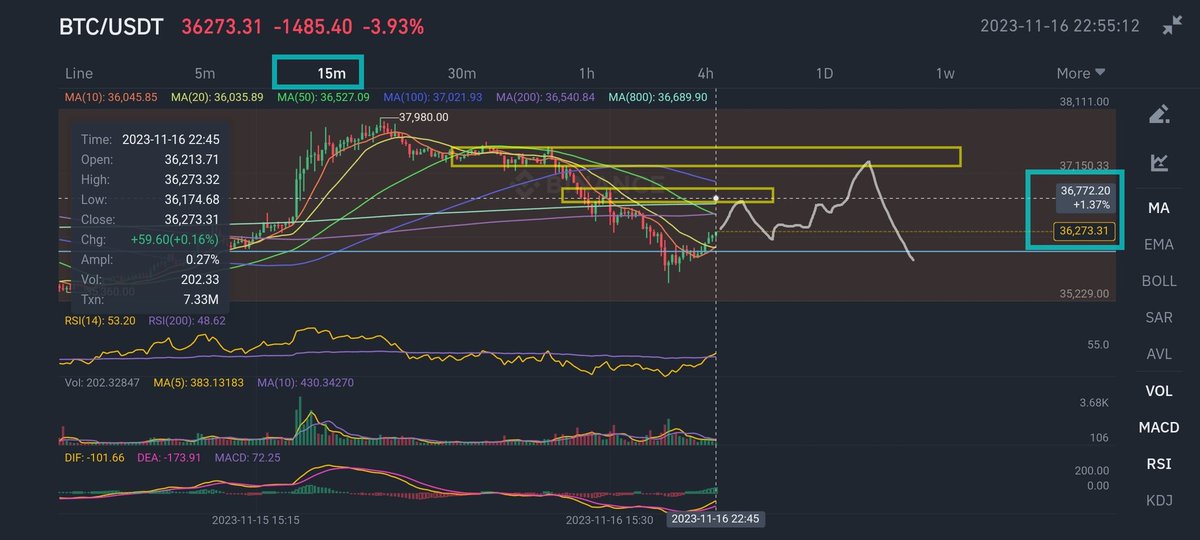Toggle the EMA overlay indicator
1200x540 pixels.
pos(1159,244)
